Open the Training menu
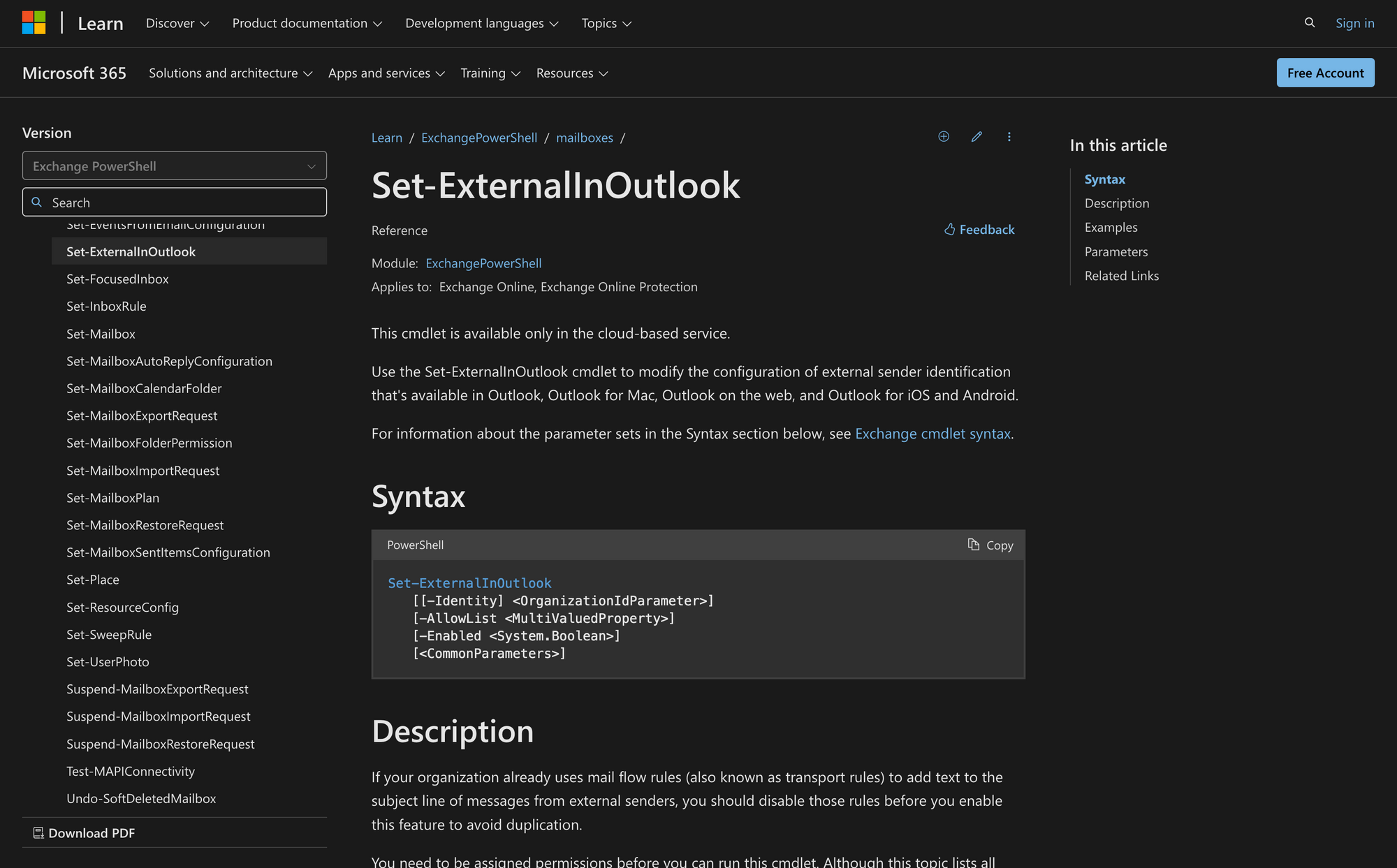 (x=490, y=73)
